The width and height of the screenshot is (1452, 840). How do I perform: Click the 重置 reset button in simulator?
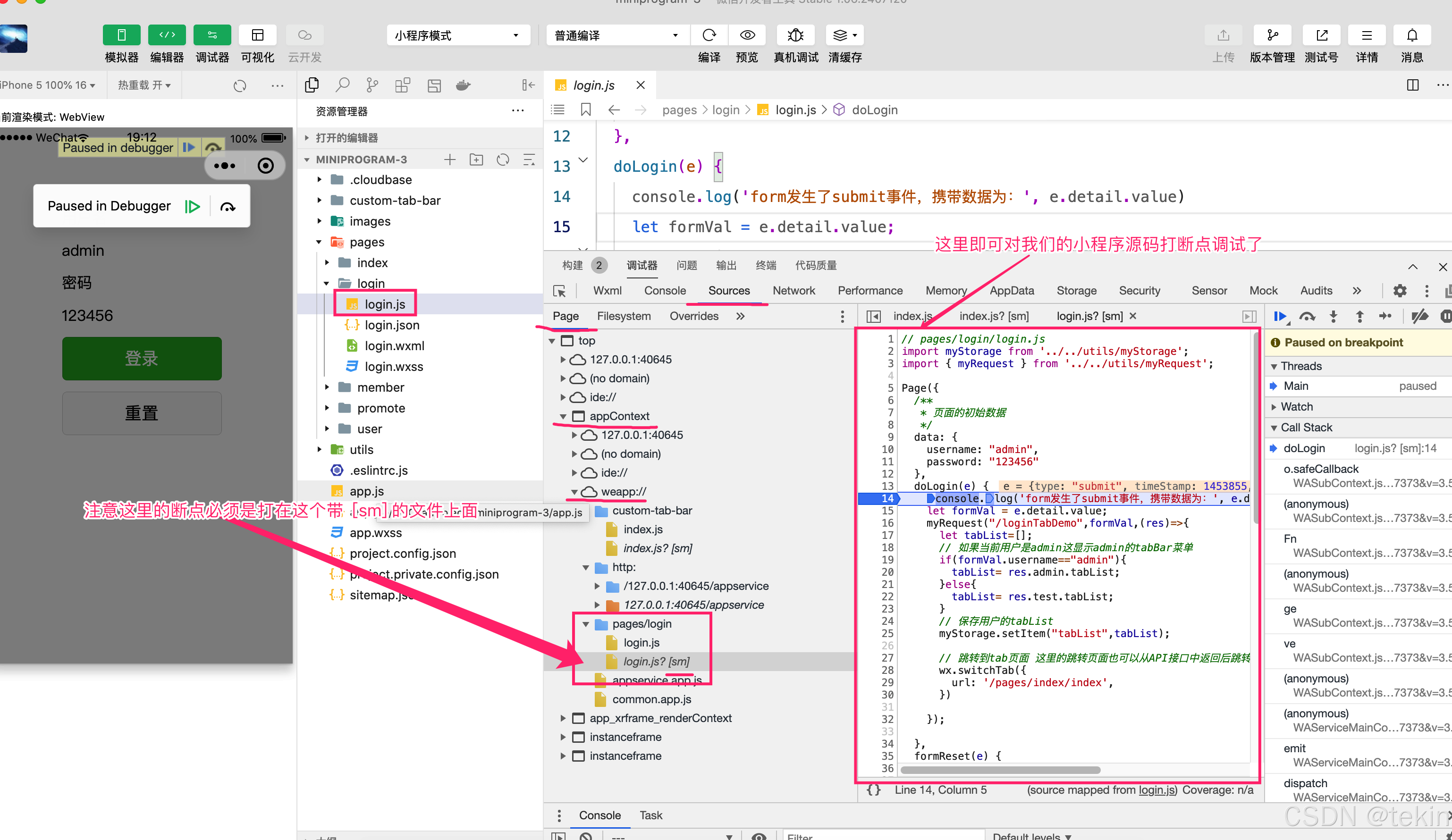[x=142, y=413]
